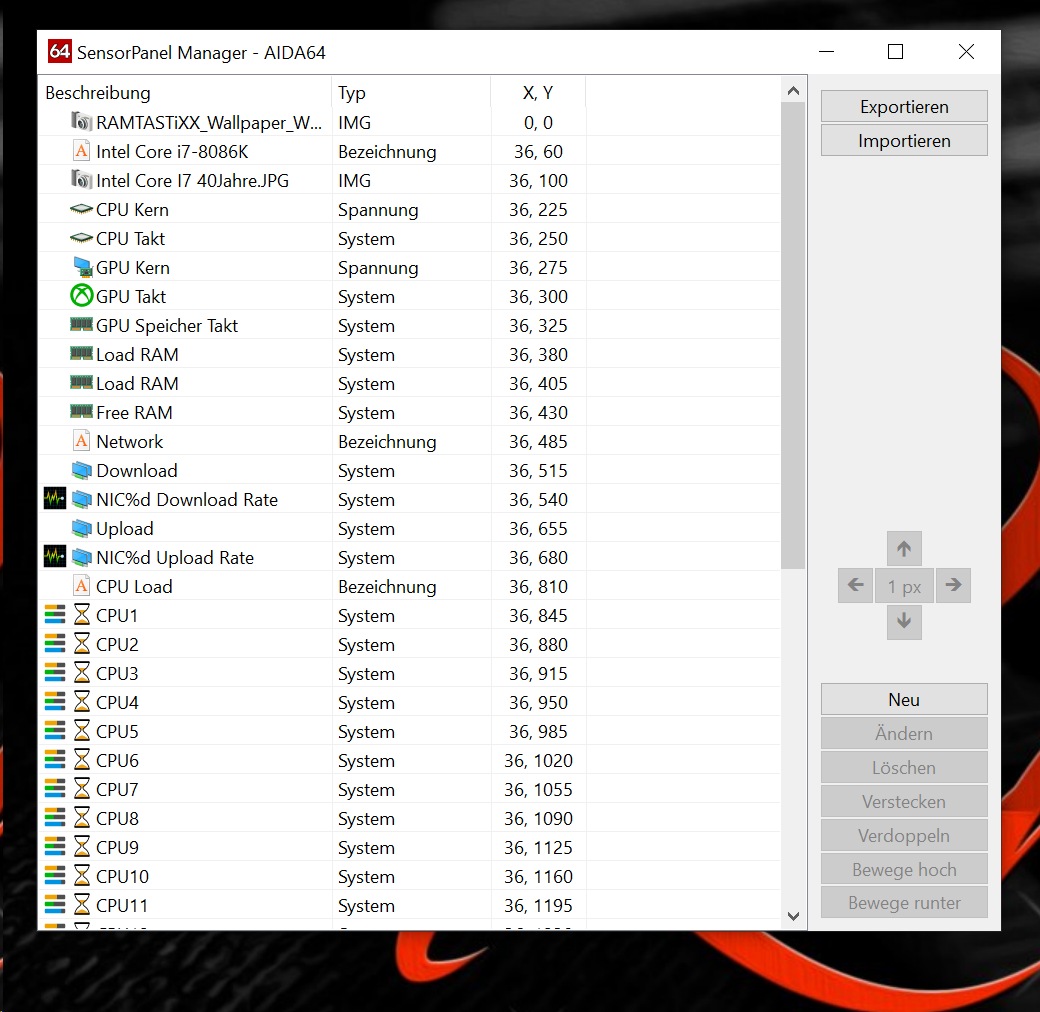Click the Typ column header
The width and height of the screenshot is (1040, 1012).
[411, 92]
